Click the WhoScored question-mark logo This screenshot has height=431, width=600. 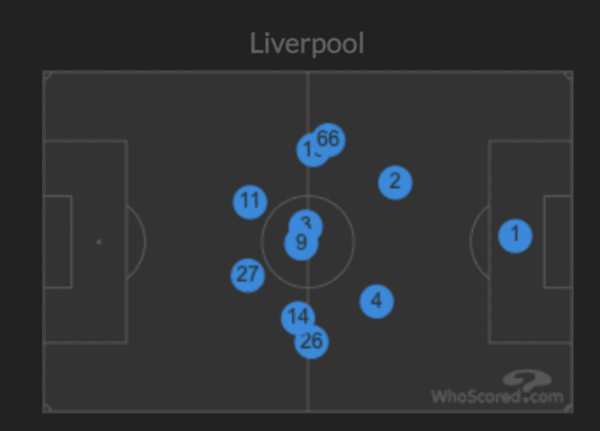[527, 380]
